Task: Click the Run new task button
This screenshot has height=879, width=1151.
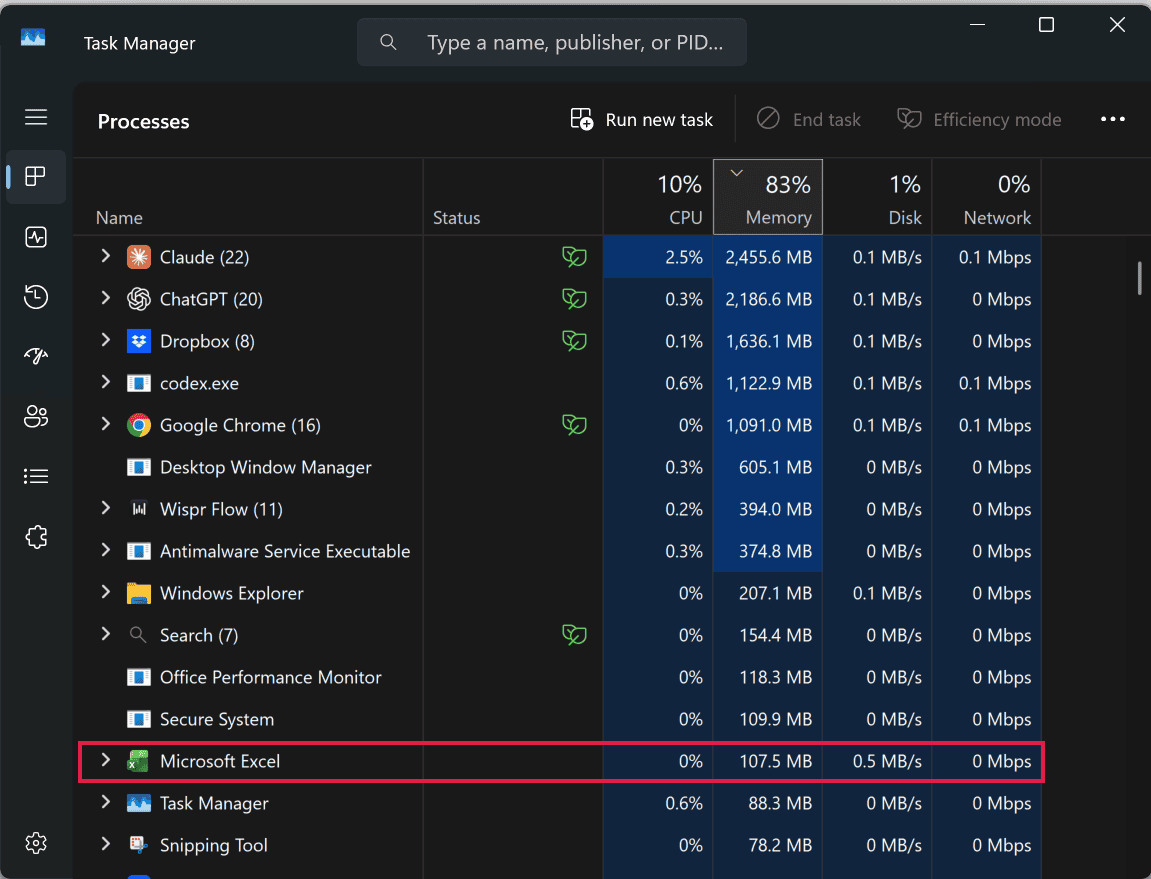Action: click(642, 120)
